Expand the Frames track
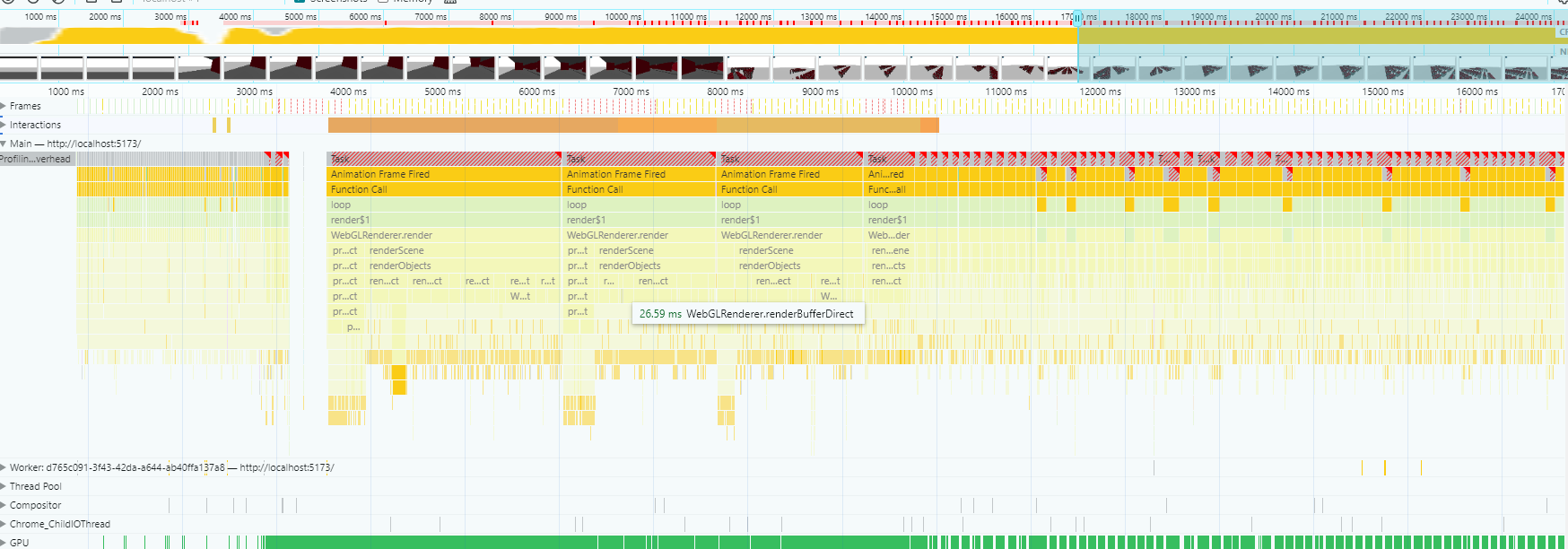Image resolution: width=1568 pixels, height=549 pixels. (x=4, y=106)
